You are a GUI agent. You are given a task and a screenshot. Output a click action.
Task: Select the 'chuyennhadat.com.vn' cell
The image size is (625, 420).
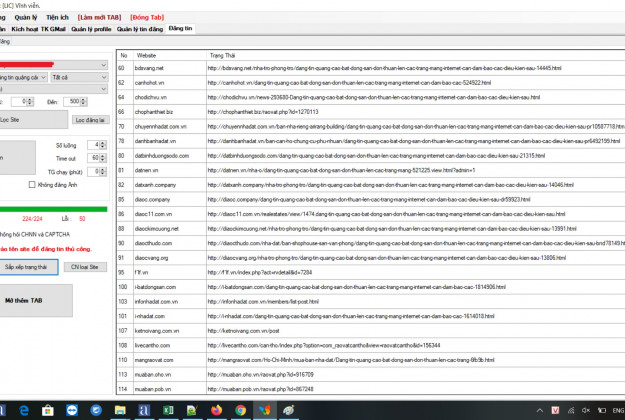(x=170, y=126)
